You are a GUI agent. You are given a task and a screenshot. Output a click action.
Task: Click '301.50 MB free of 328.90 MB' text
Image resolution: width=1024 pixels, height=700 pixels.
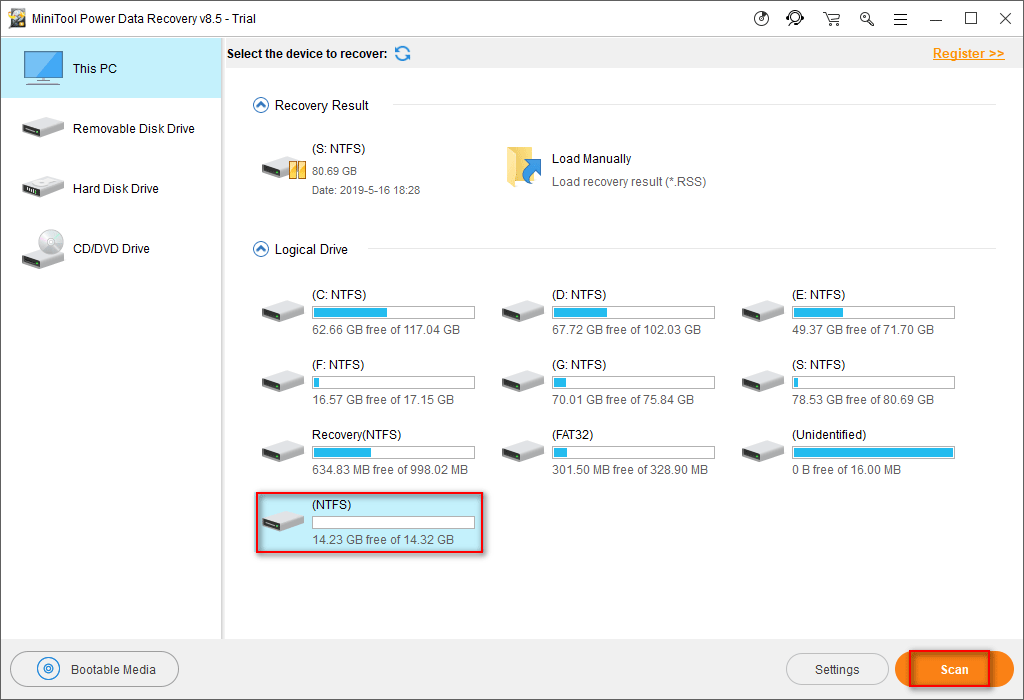point(630,469)
